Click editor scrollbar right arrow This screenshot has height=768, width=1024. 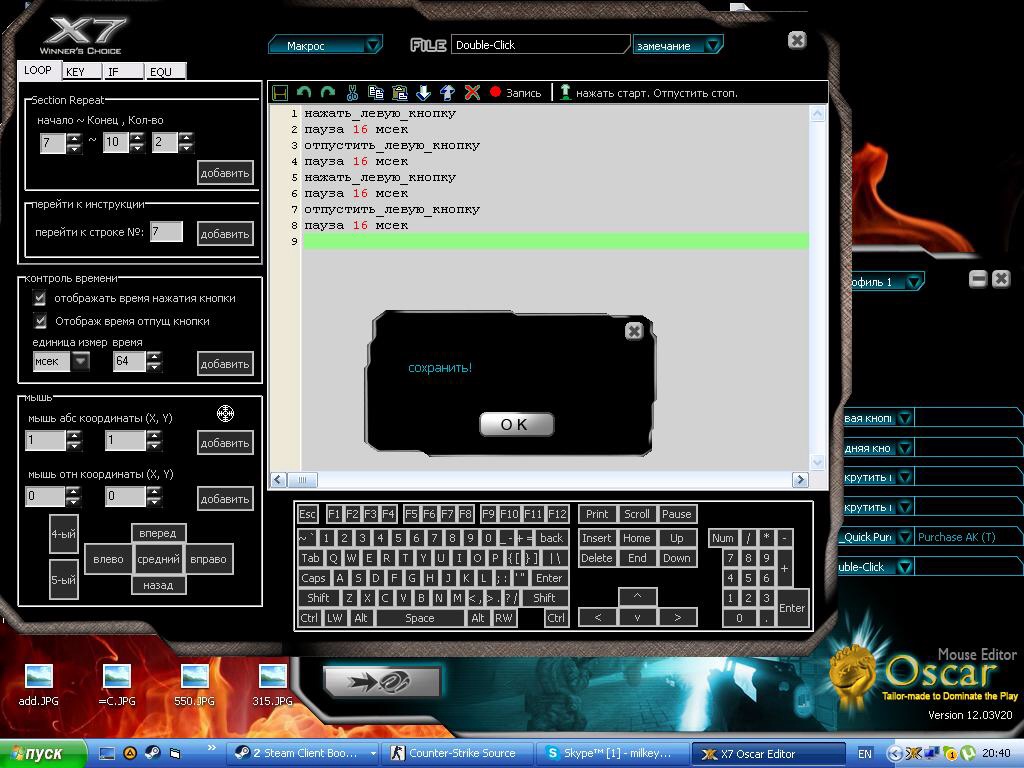(x=800, y=479)
